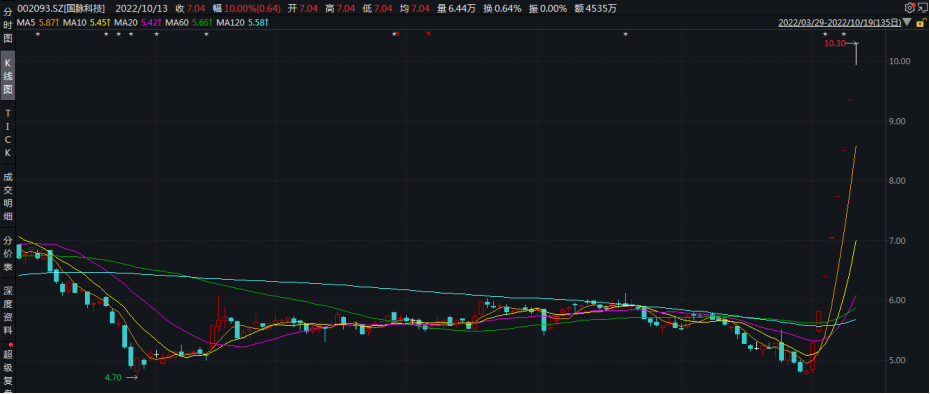This screenshot has width=930, height=394.
Task: Open the 深度资料 sidebar item
Action: (8, 311)
